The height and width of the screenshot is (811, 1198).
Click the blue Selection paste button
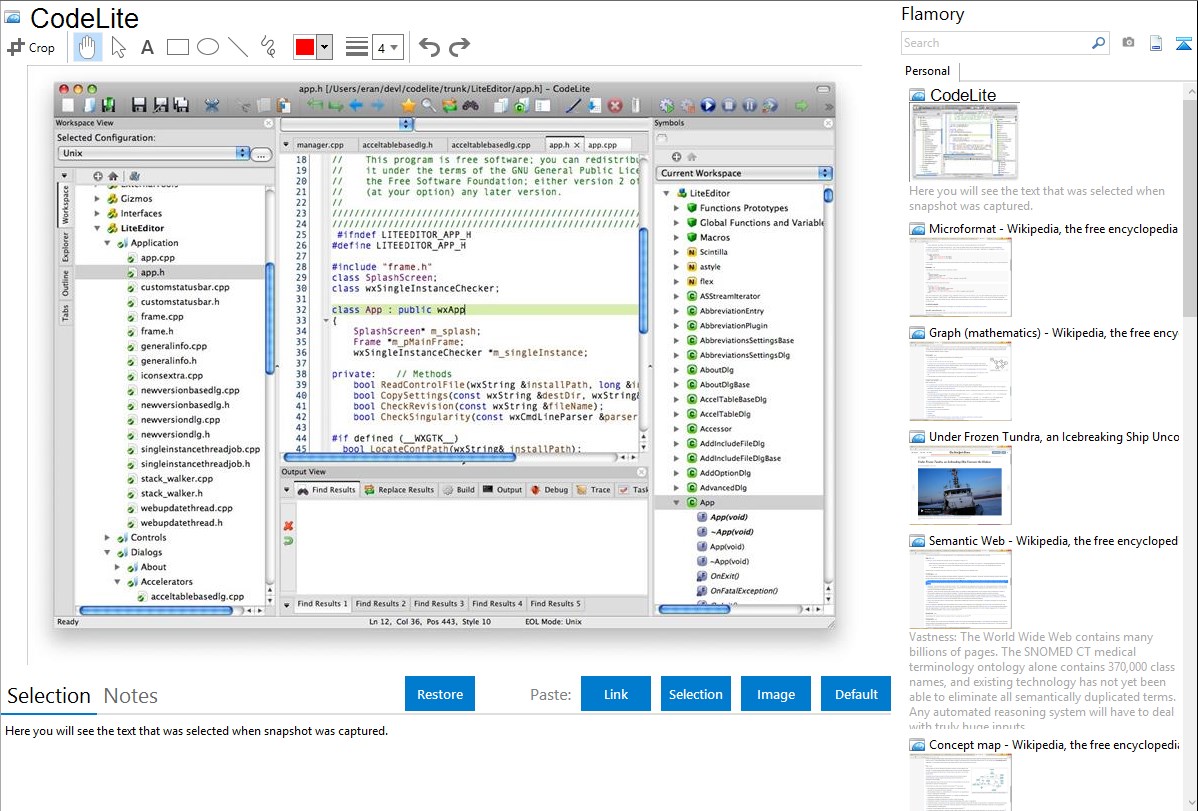(x=696, y=694)
